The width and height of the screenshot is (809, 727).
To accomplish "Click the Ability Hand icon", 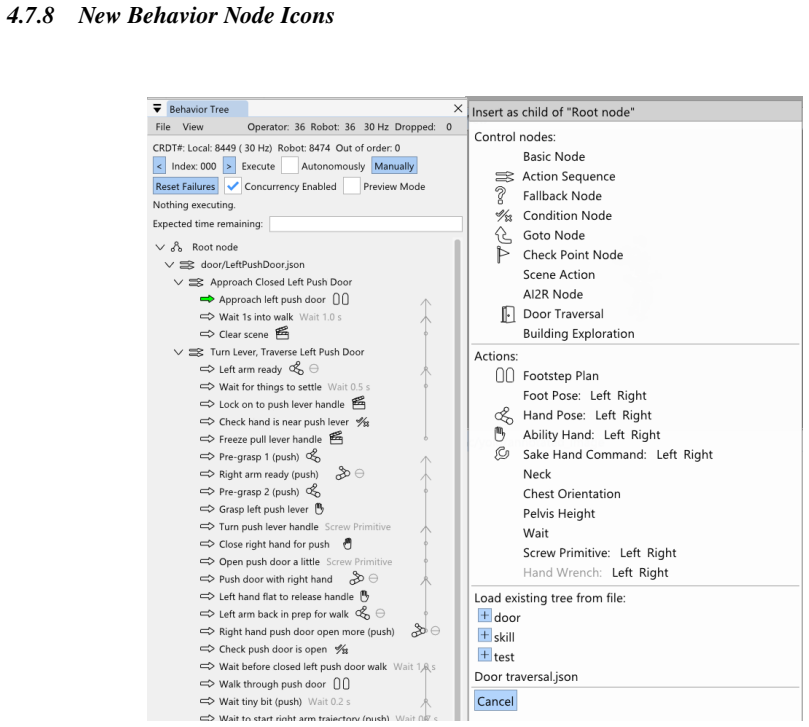I will click(499, 434).
